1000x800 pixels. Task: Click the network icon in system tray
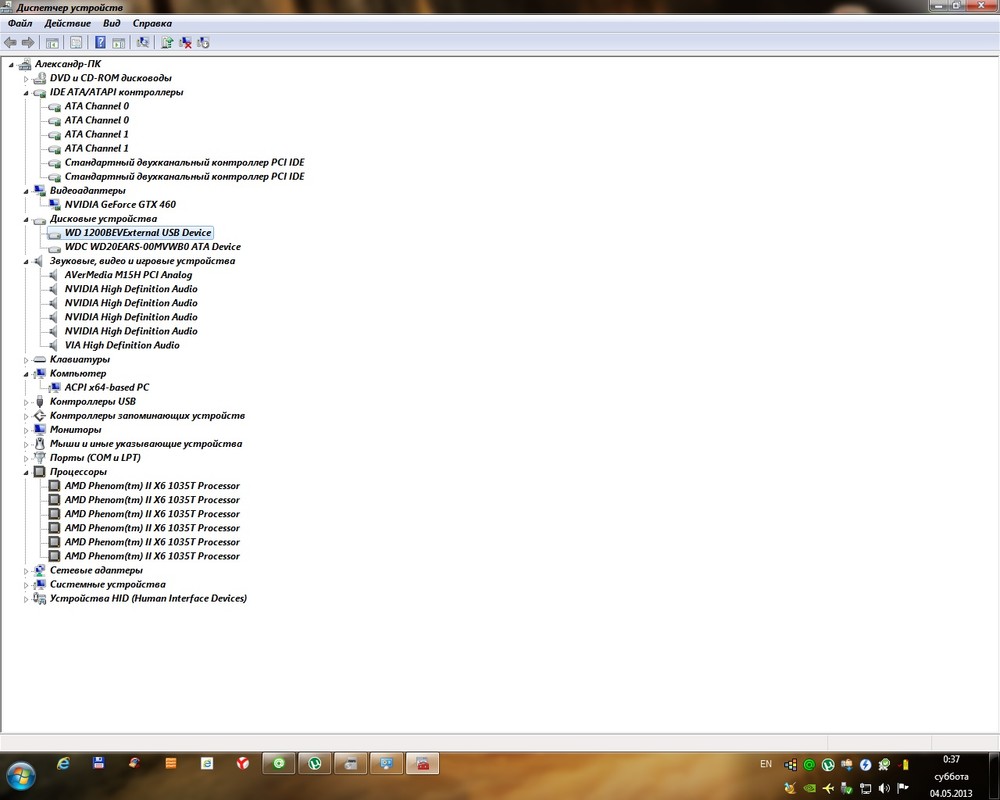pos(865,789)
